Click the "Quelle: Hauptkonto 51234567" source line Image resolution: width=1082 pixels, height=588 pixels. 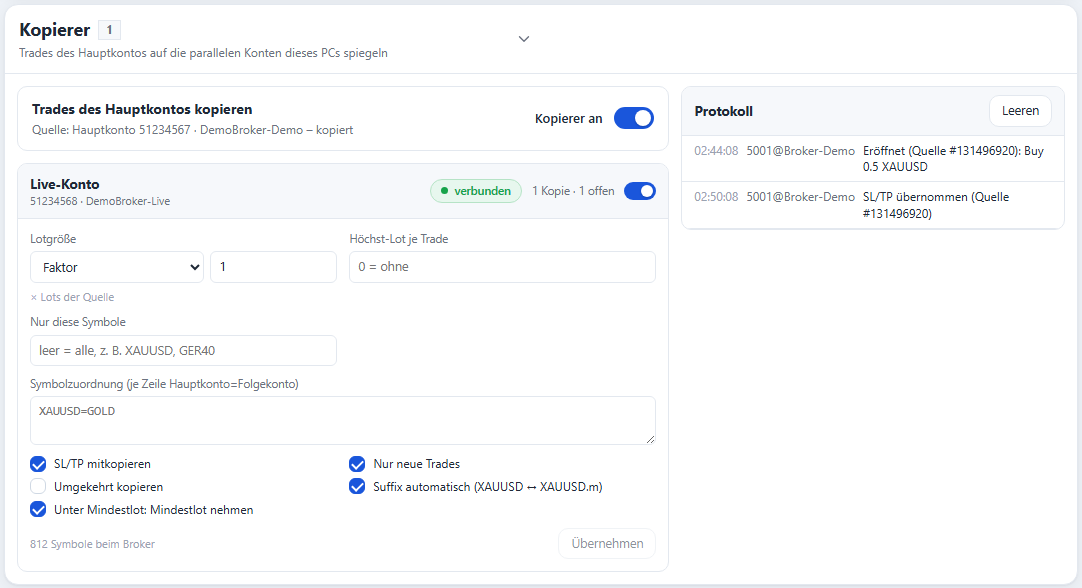click(193, 130)
